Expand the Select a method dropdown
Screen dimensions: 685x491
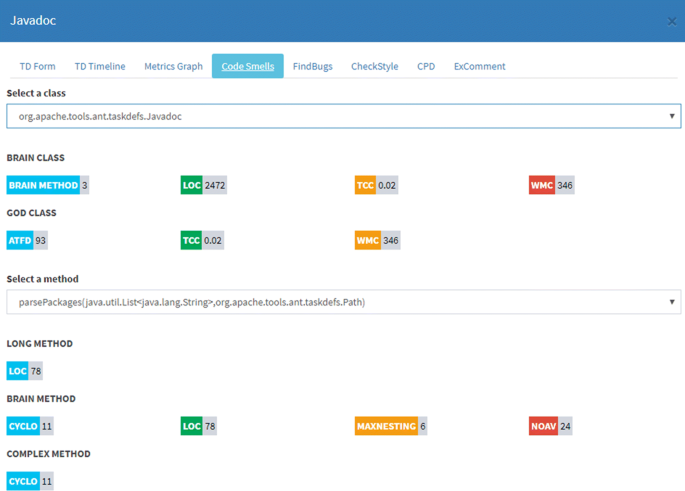[x=344, y=302]
